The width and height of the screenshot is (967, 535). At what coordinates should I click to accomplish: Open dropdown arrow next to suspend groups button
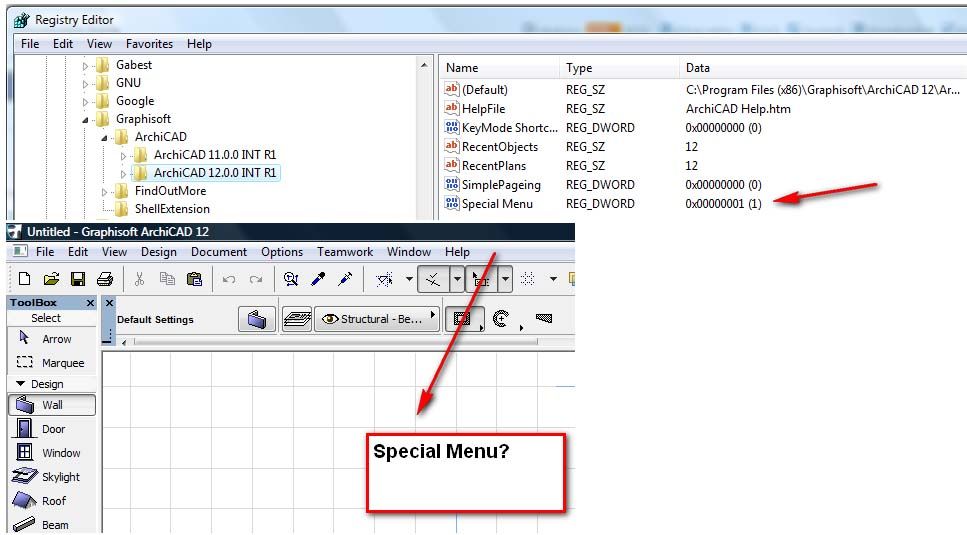(505, 279)
